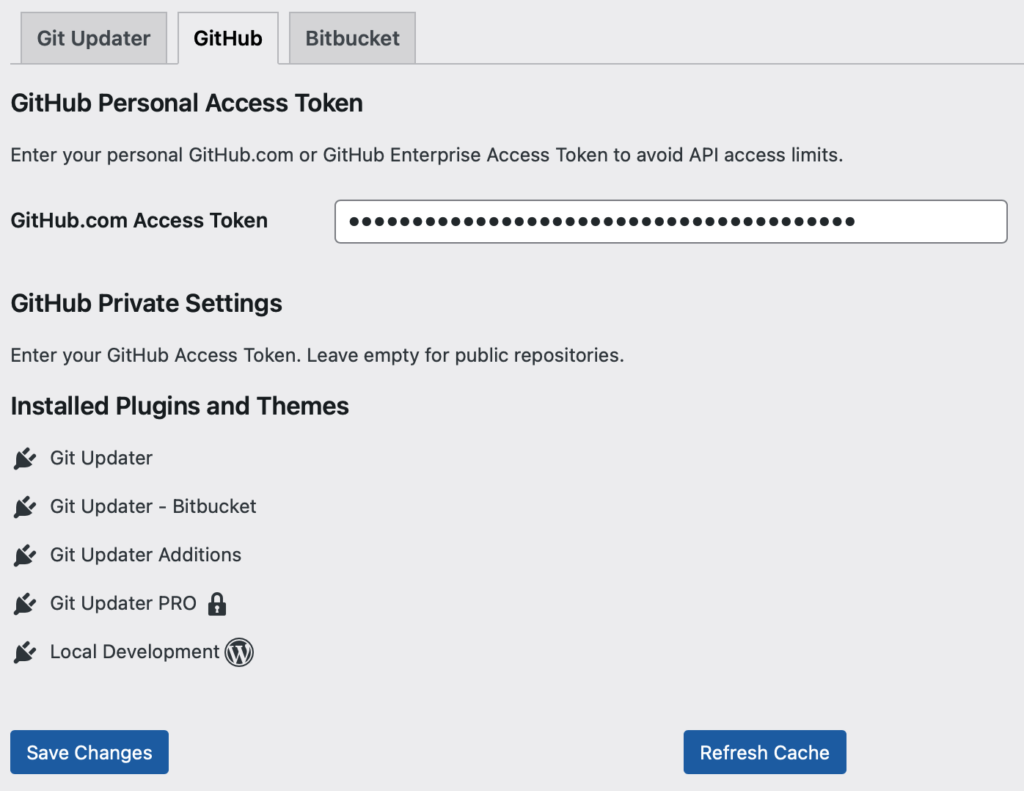The width and height of the screenshot is (1024, 791).
Task: Click the 'avoid API access limits' description text
Action: (x=740, y=155)
